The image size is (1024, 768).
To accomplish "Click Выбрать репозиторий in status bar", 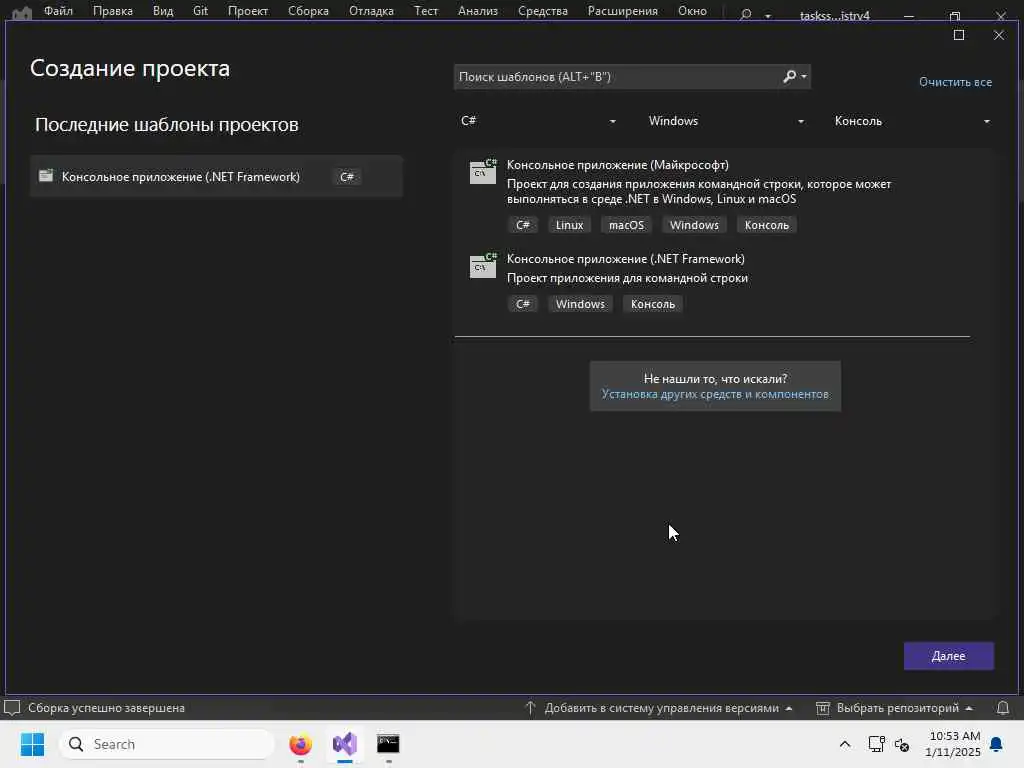I will point(895,708).
